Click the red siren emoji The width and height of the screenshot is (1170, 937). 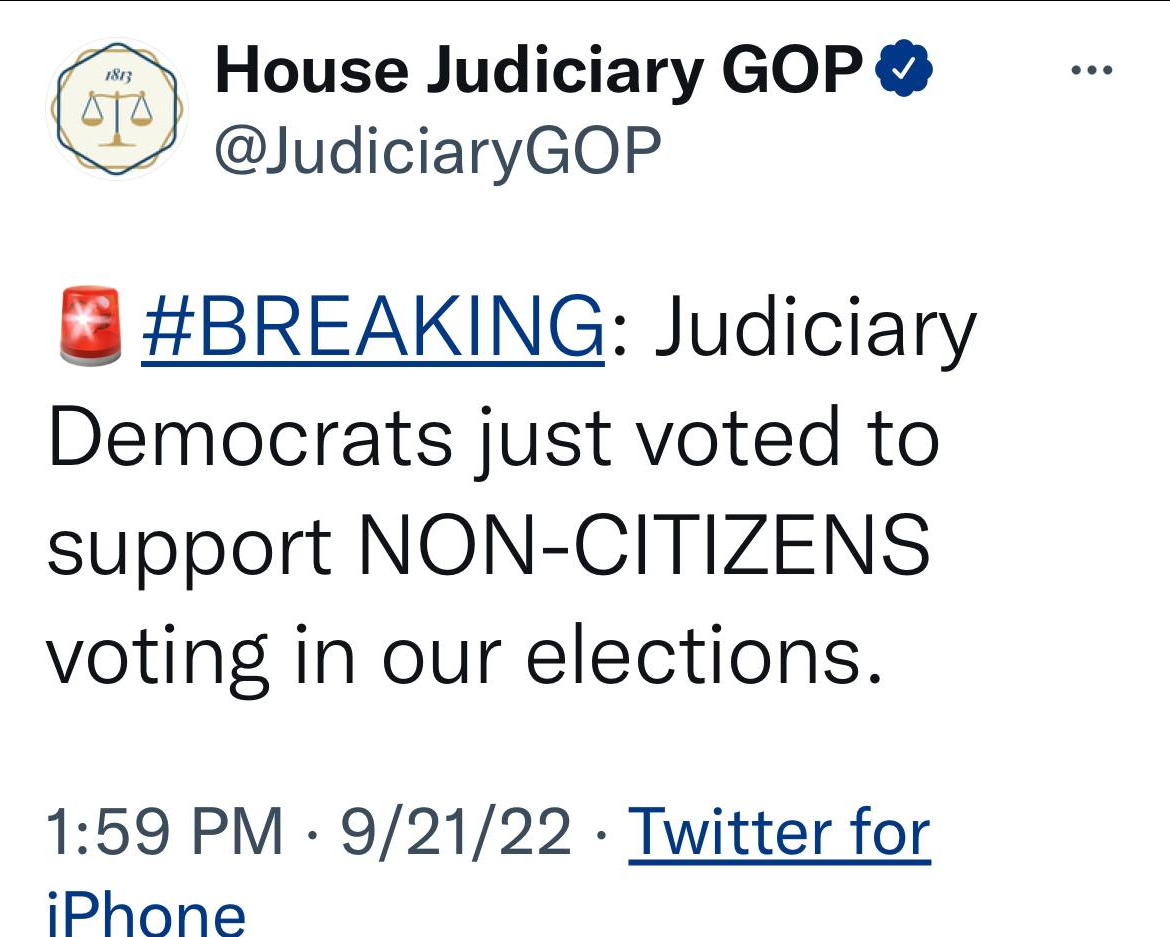tap(90, 326)
